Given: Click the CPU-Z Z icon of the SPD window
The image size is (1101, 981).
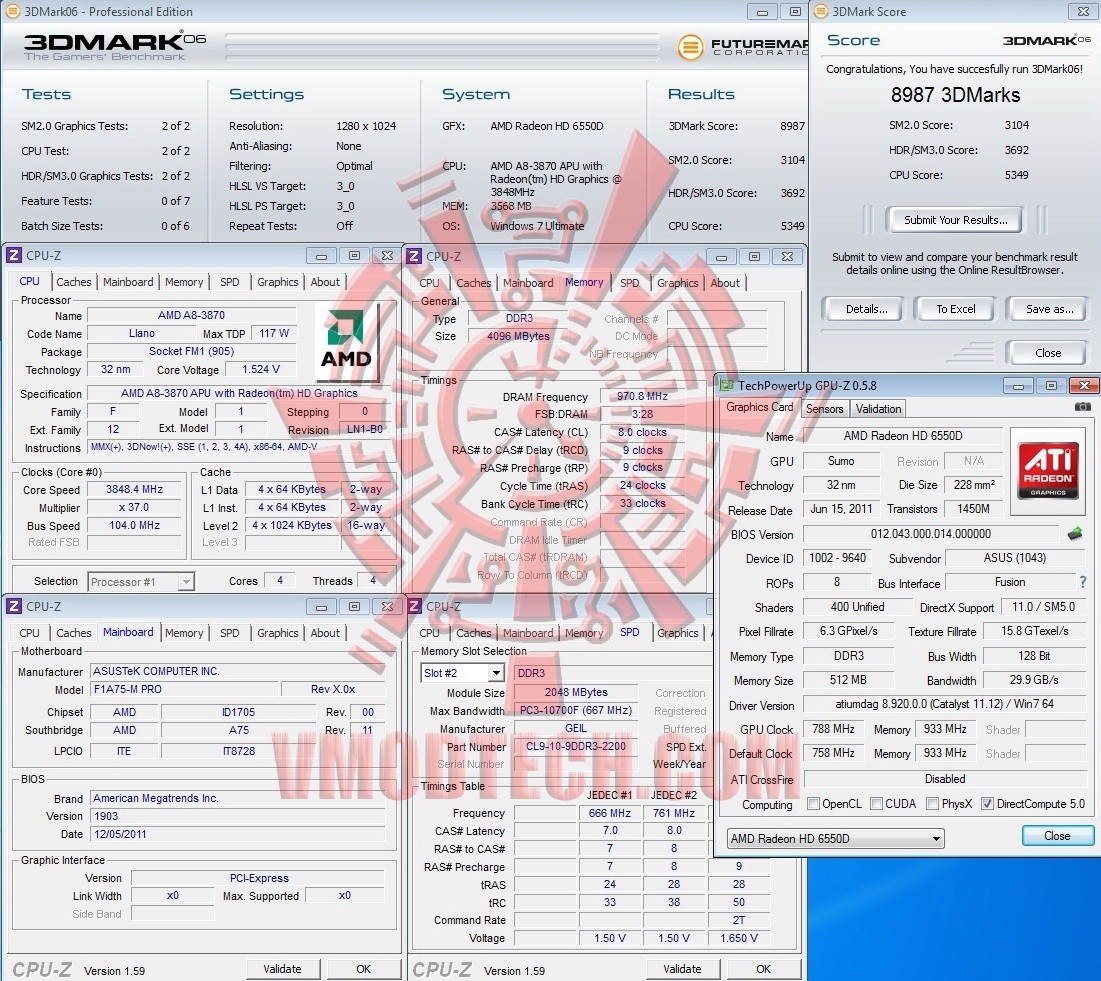Looking at the screenshot, I should [414, 606].
